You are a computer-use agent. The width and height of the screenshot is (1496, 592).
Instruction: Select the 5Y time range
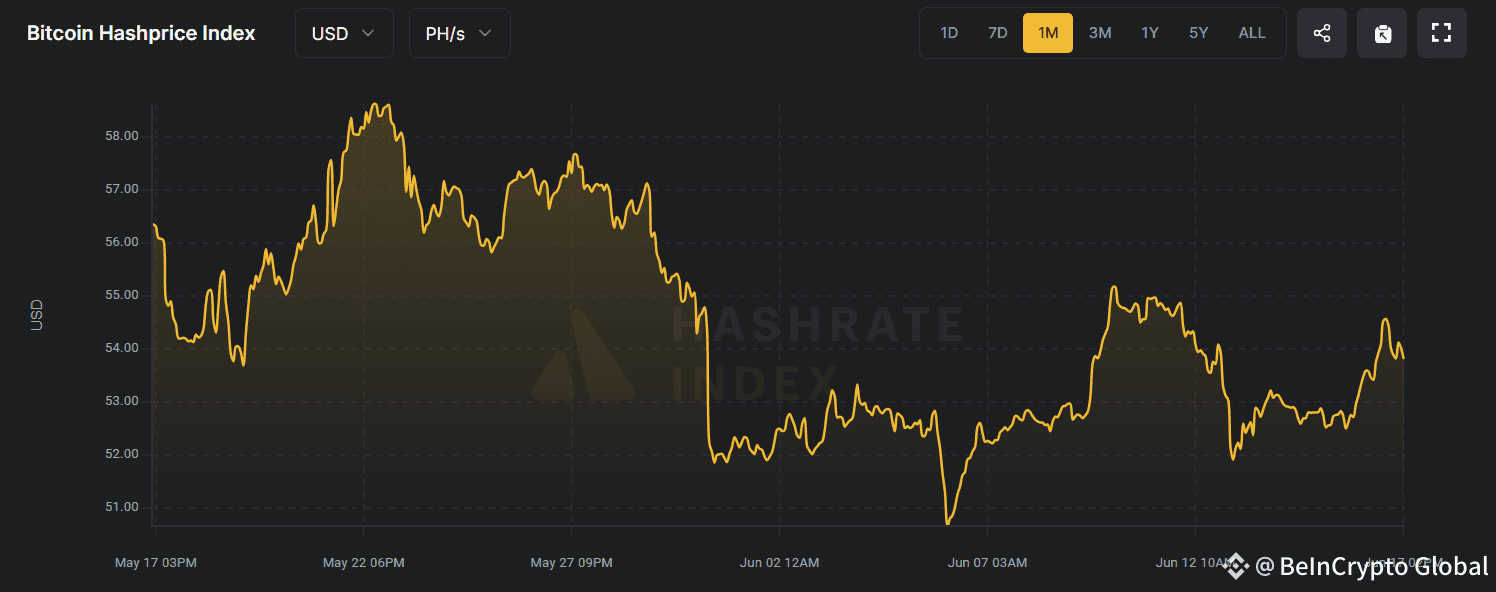(1199, 33)
